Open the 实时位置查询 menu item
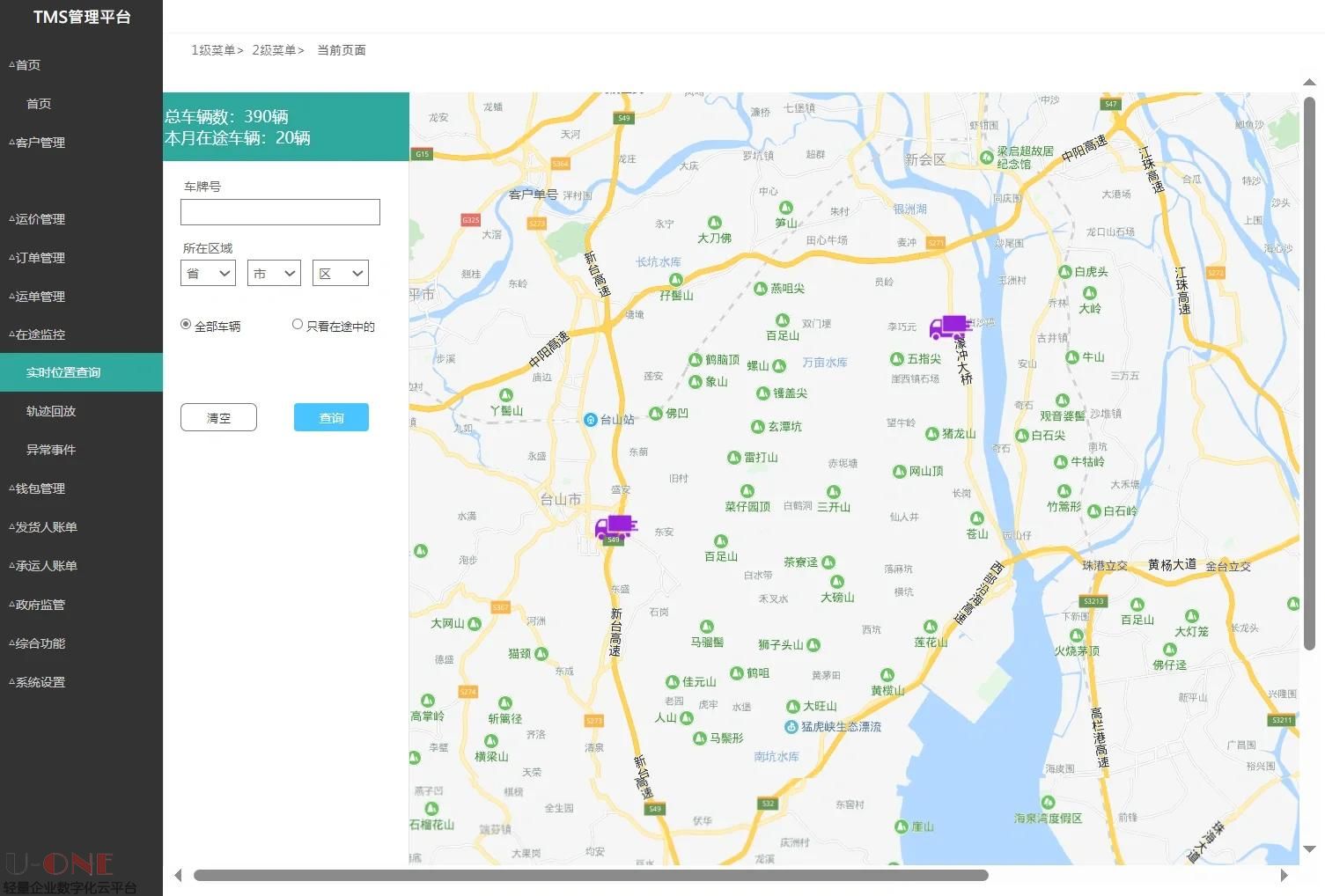The image size is (1325, 896). coord(81,372)
